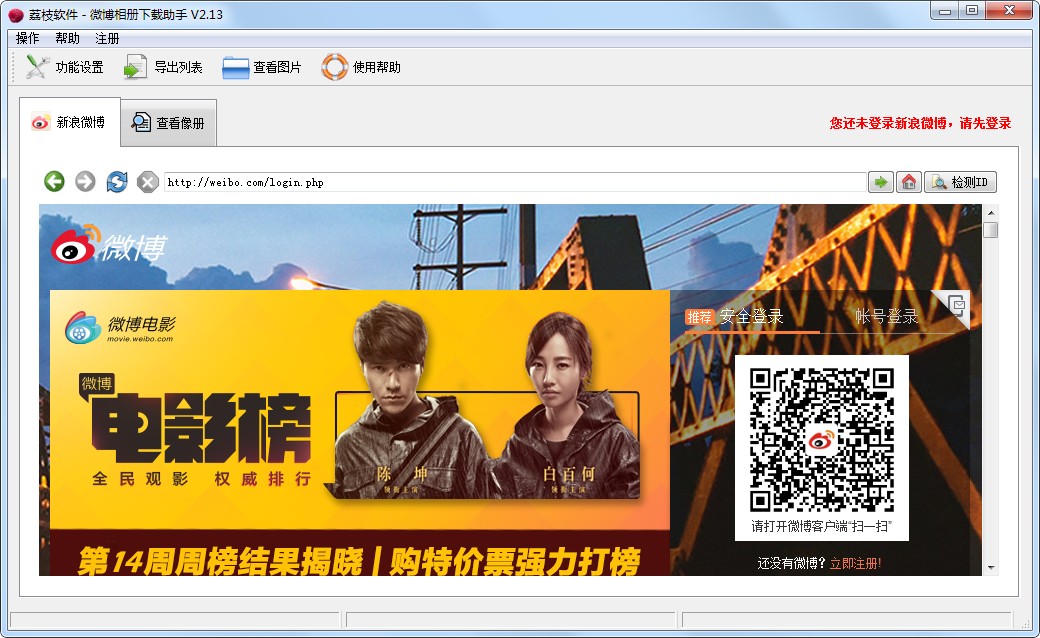
Task: Open the 操作 menu
Action: click(28, 38)
